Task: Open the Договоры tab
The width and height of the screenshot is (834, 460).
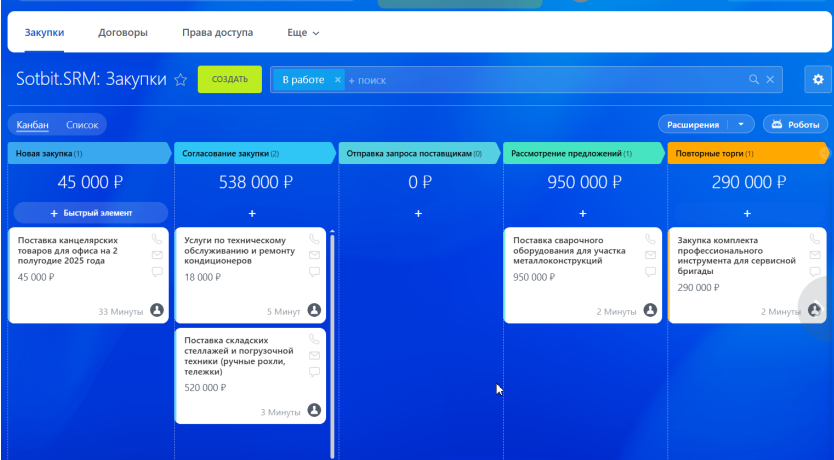Action: 123,32
